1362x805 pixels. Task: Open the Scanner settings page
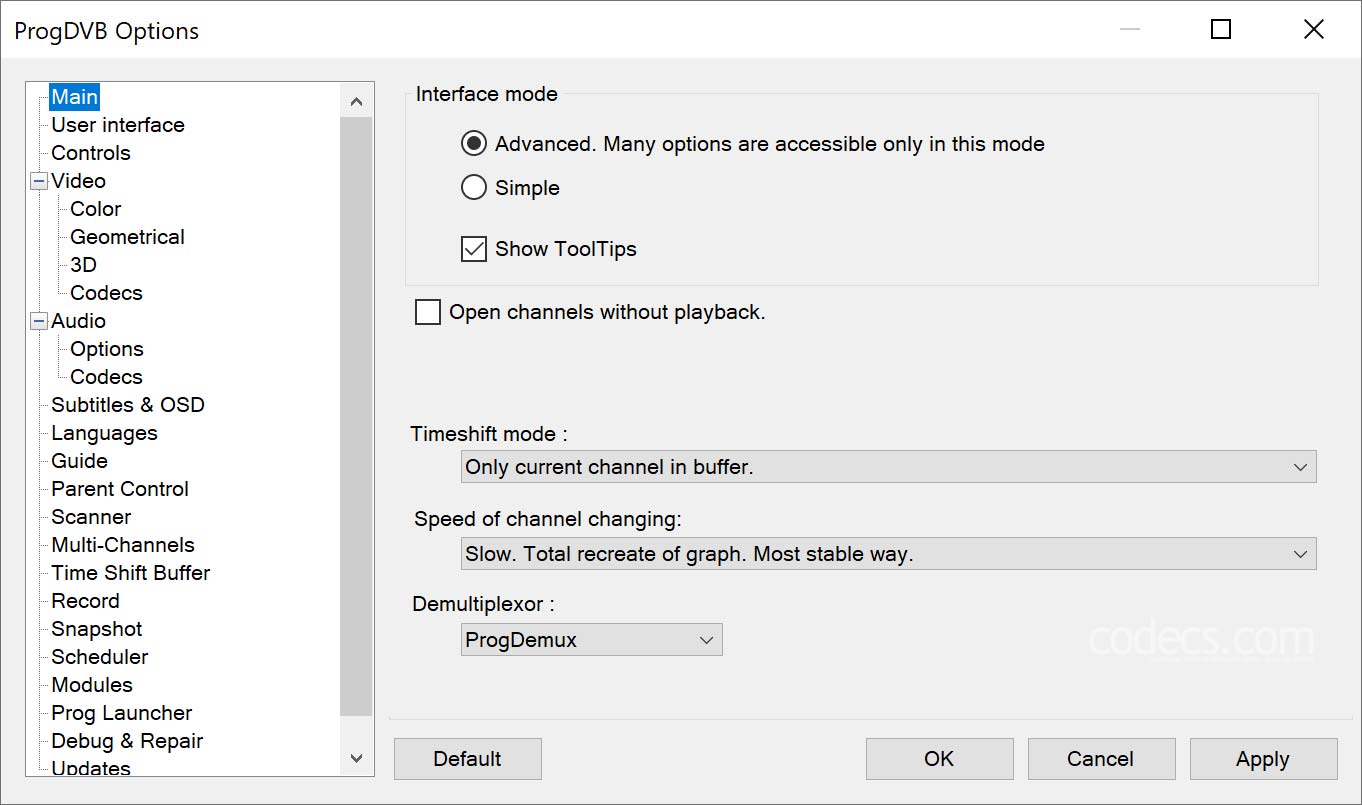point(91,517)
